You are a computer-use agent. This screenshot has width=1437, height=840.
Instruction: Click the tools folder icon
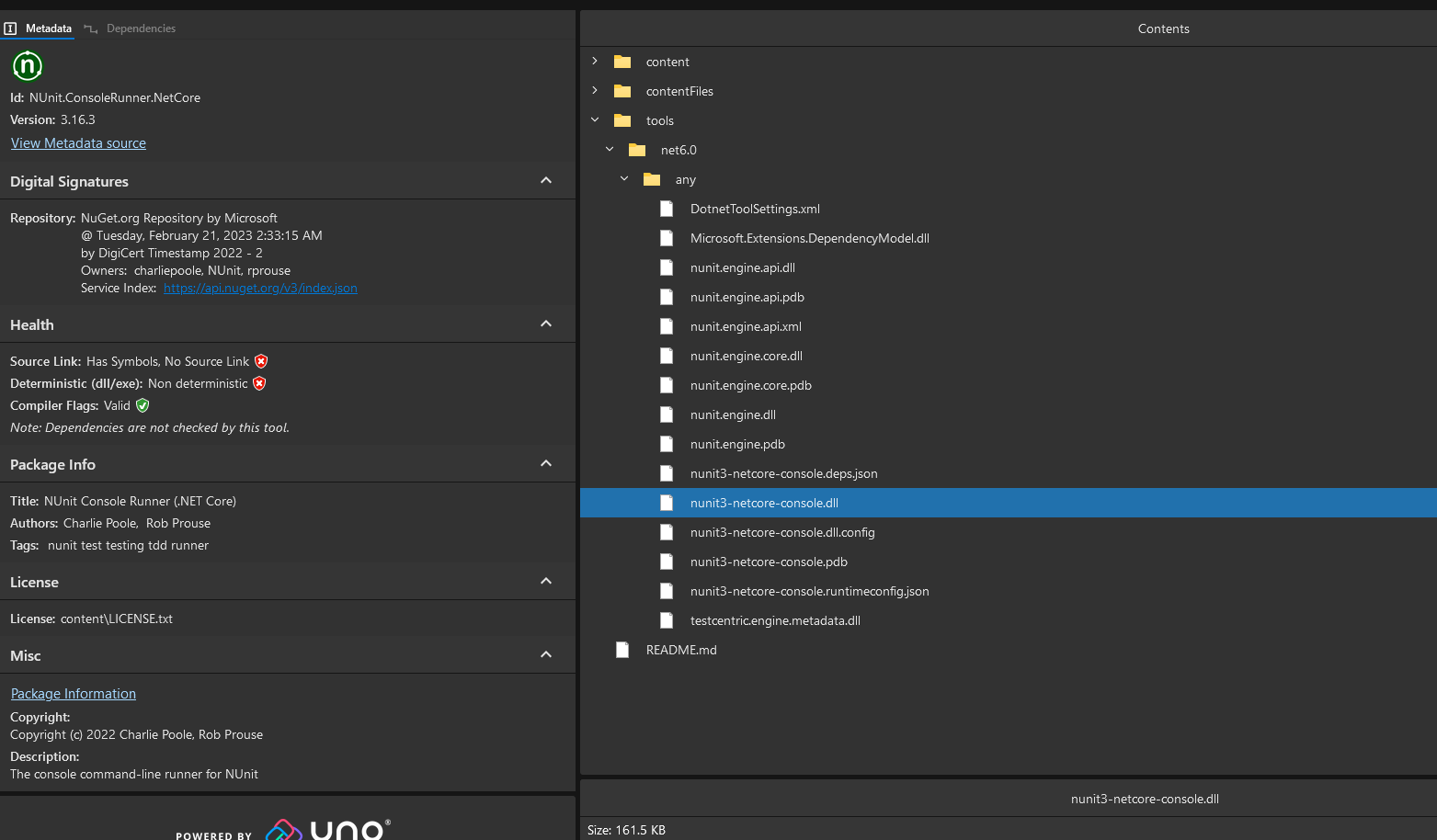[624, 120]
